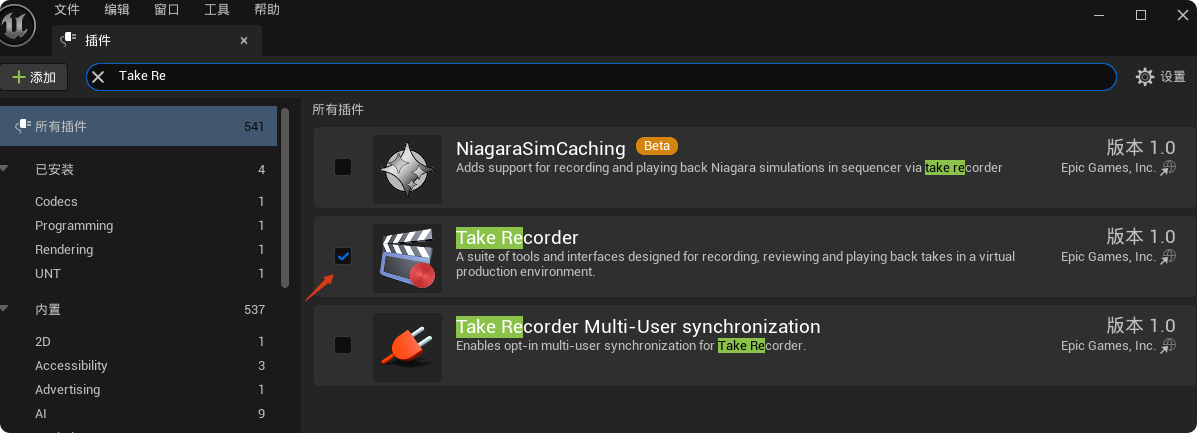Open Epic Games link icon for Multi-User synchronization
The image size is (1197, 433).
coord(1168,346)
